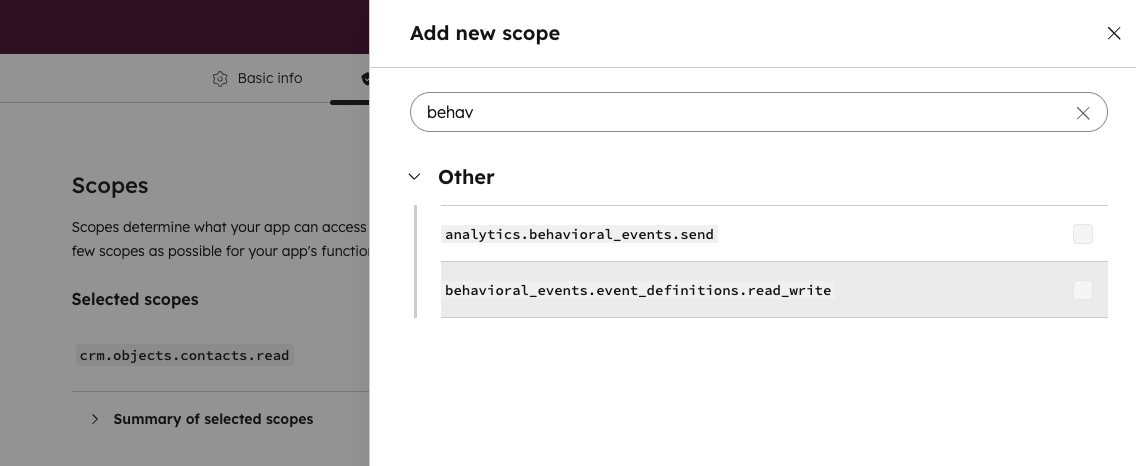Screen dimensions: 1136x466
Task: Switch to the Basic info tab
Action: [x=269, y=78]
